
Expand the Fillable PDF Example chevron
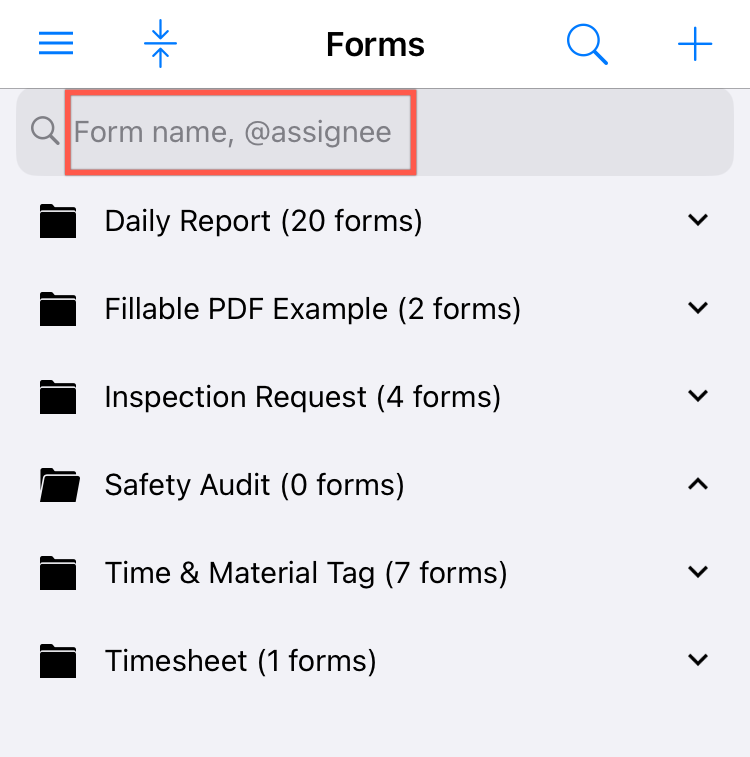coord(698,309)
